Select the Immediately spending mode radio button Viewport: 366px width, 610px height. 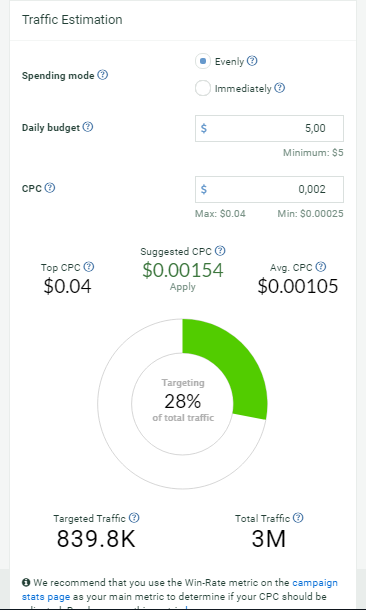pyautogui.click(x=203, y=88)
